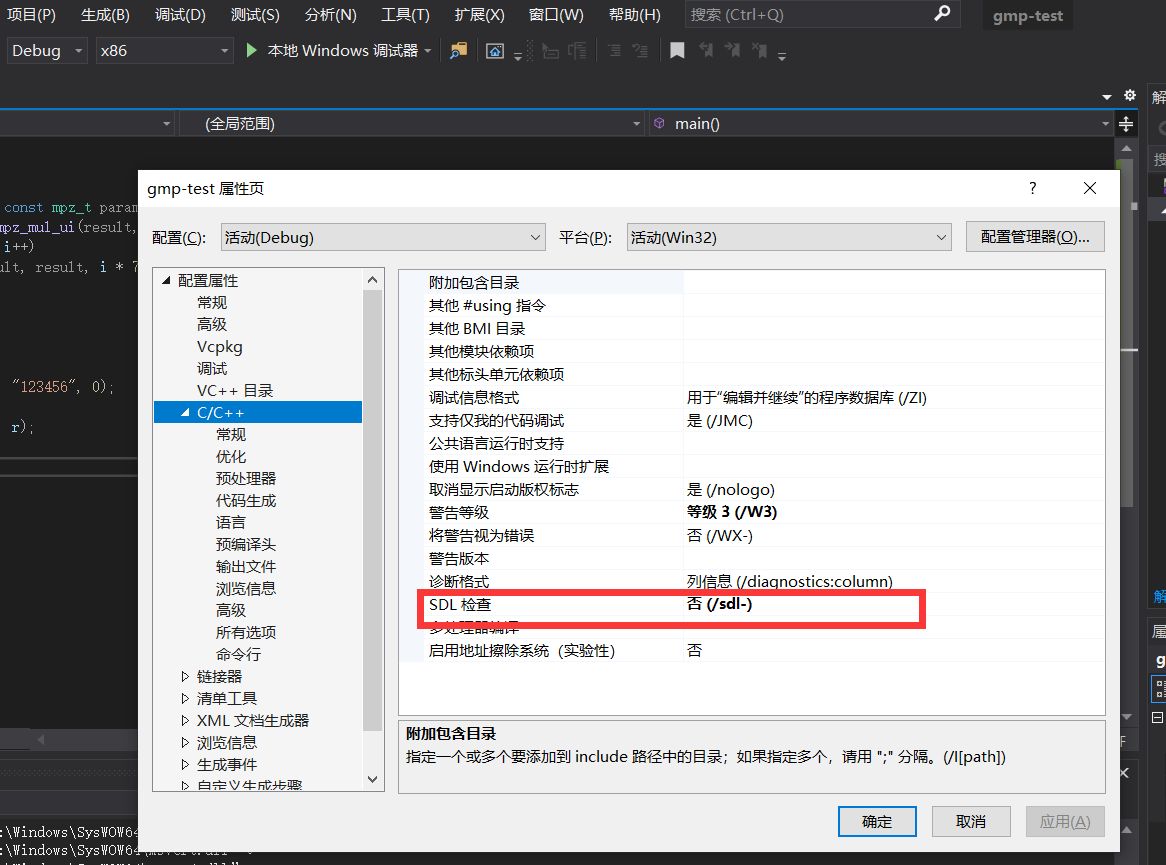
Task: Select 命令行 under C/C++
Action: [239, 655]
